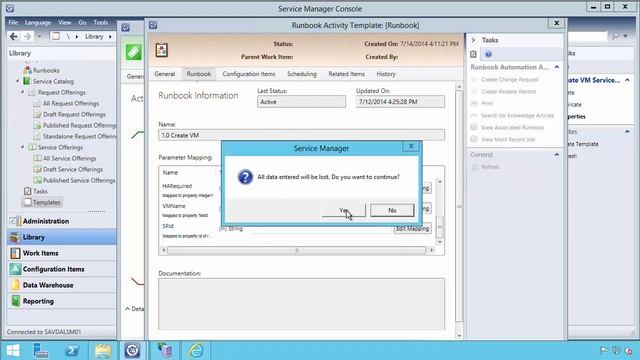Select Runbooks in the Library tree
This screenshot has width=640, height=360.
[46, 70]
